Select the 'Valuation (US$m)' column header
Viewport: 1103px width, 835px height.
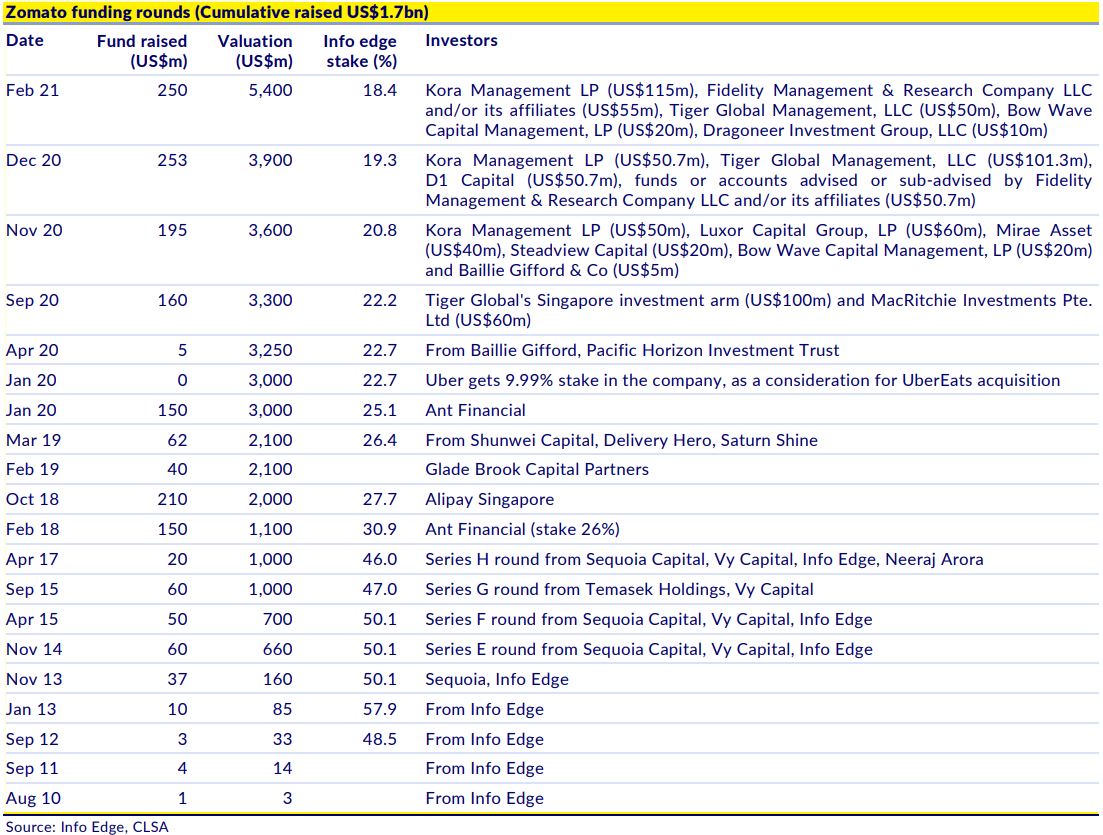(x=255, y=51)
